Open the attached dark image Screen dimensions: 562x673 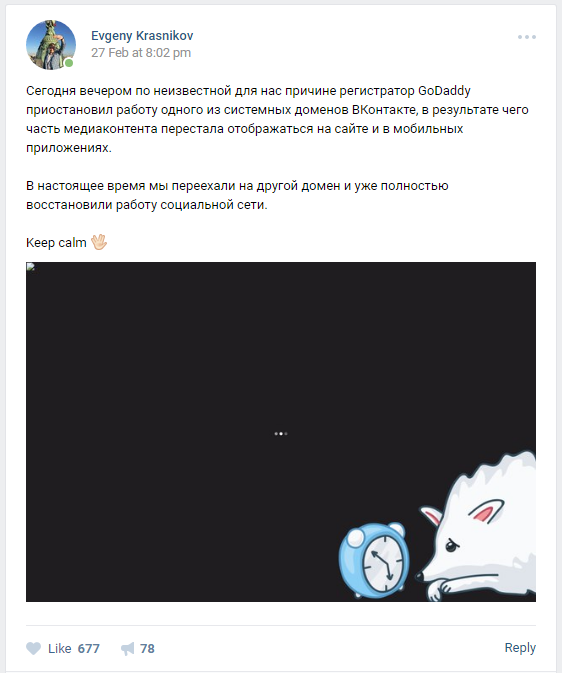click(281, 432)
